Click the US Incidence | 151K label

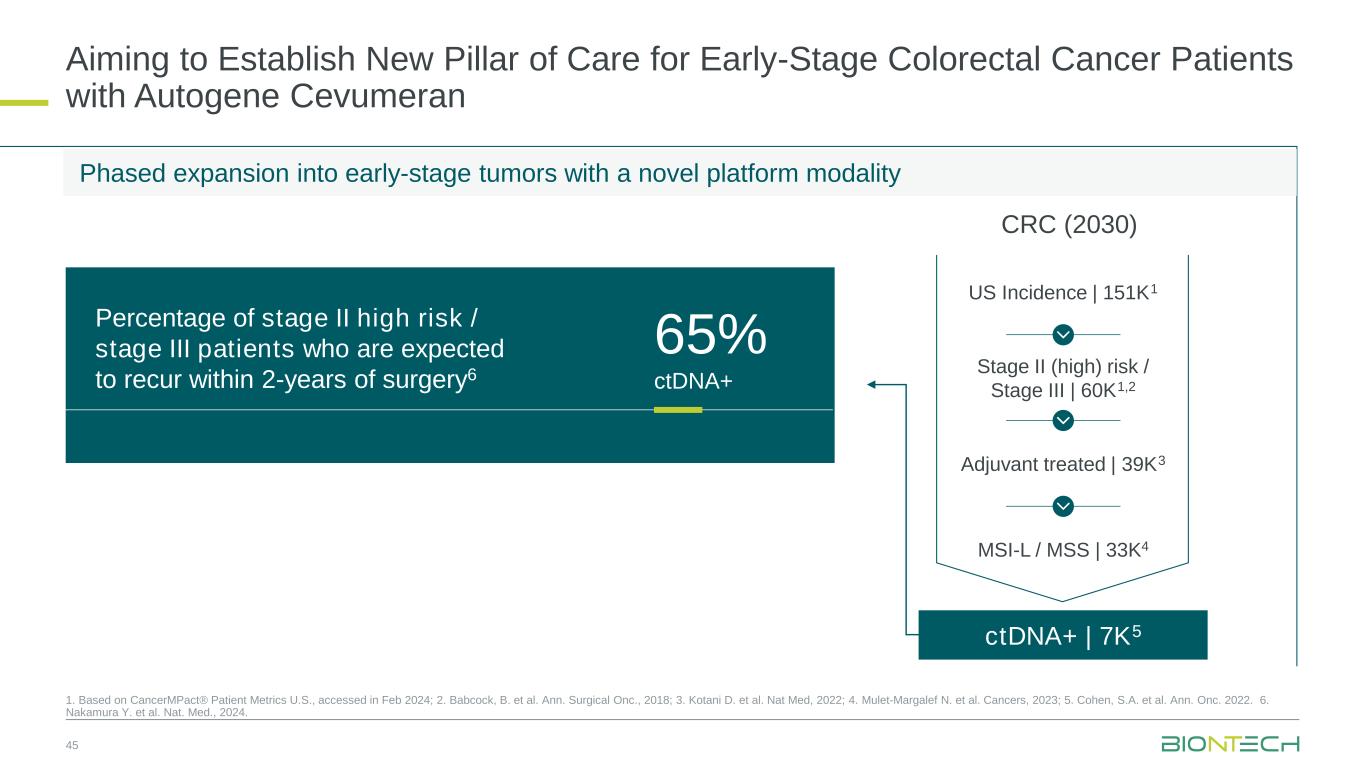click(1062, 293)
